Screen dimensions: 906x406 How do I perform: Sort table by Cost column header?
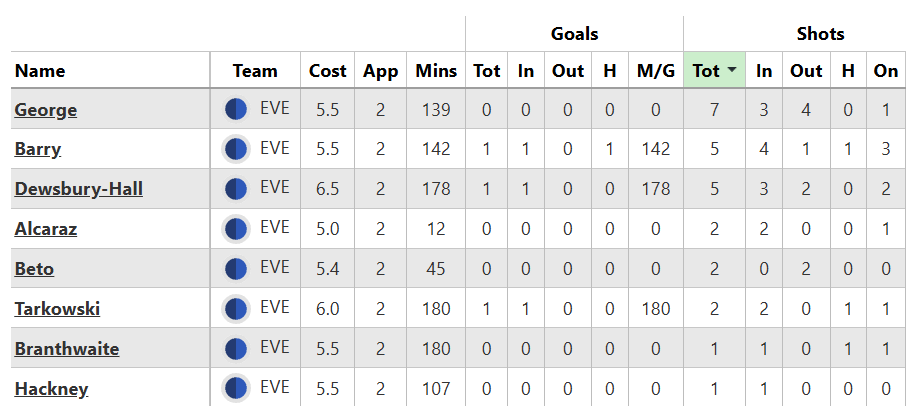[x=328, y=70]
